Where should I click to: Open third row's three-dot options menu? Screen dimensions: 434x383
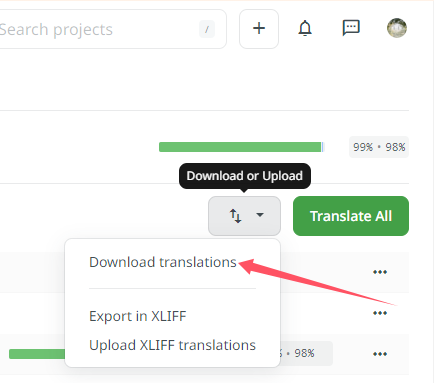pos(380,354)
